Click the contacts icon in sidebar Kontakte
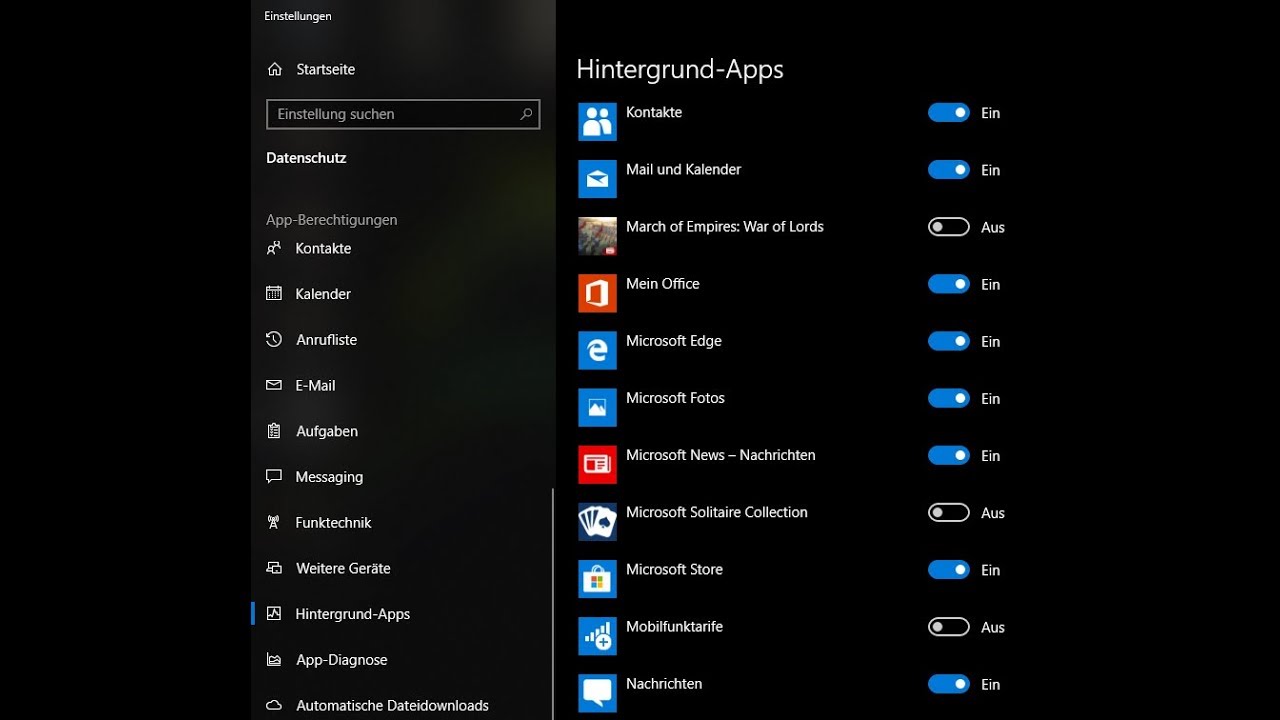The height and width of the screenshot is (720, 1280). coord(274,248)
